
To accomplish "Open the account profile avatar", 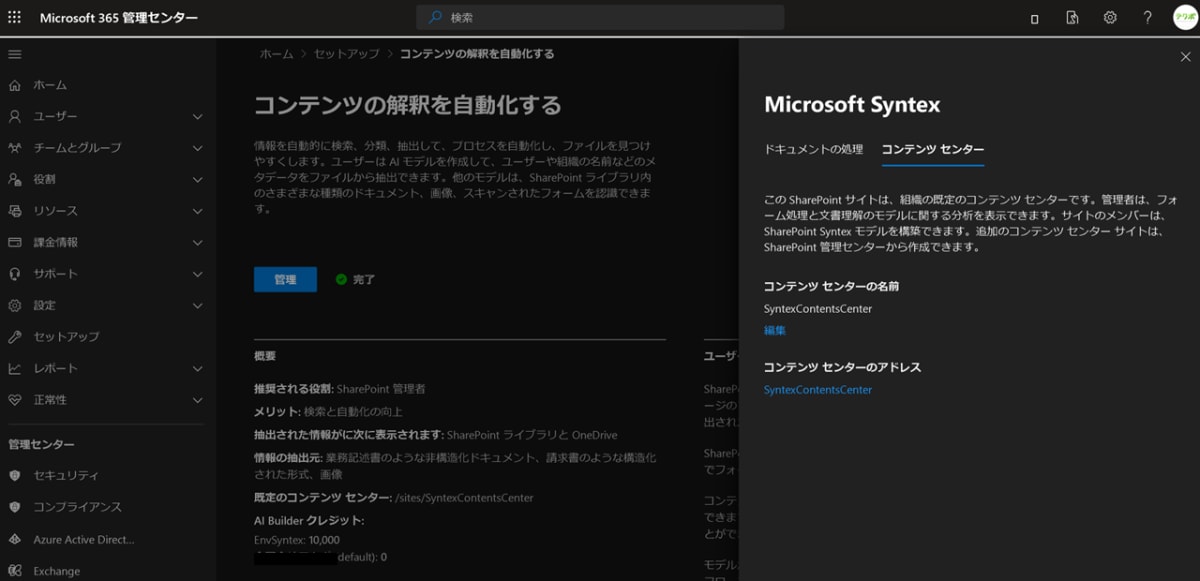I will point(1184,18).
